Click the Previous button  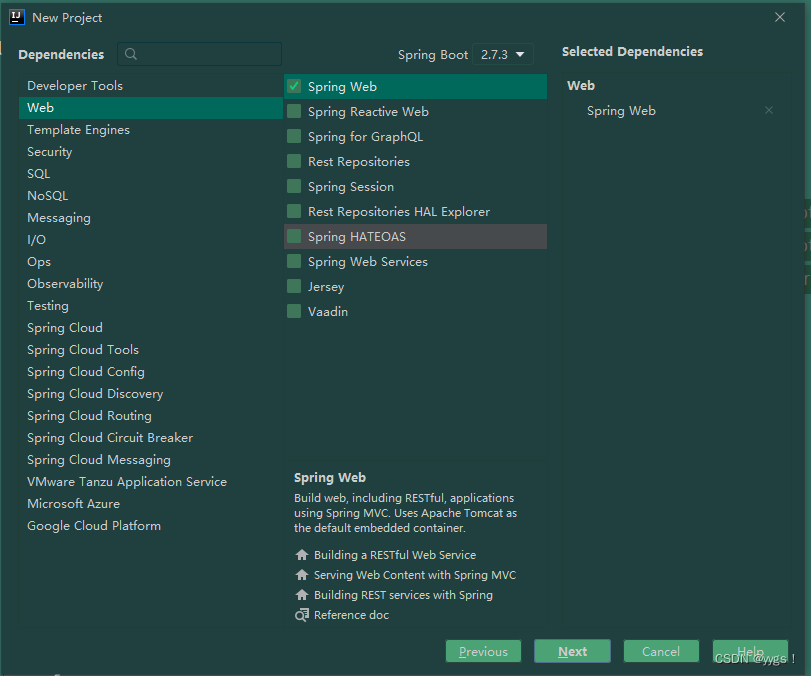click(483, 651)
